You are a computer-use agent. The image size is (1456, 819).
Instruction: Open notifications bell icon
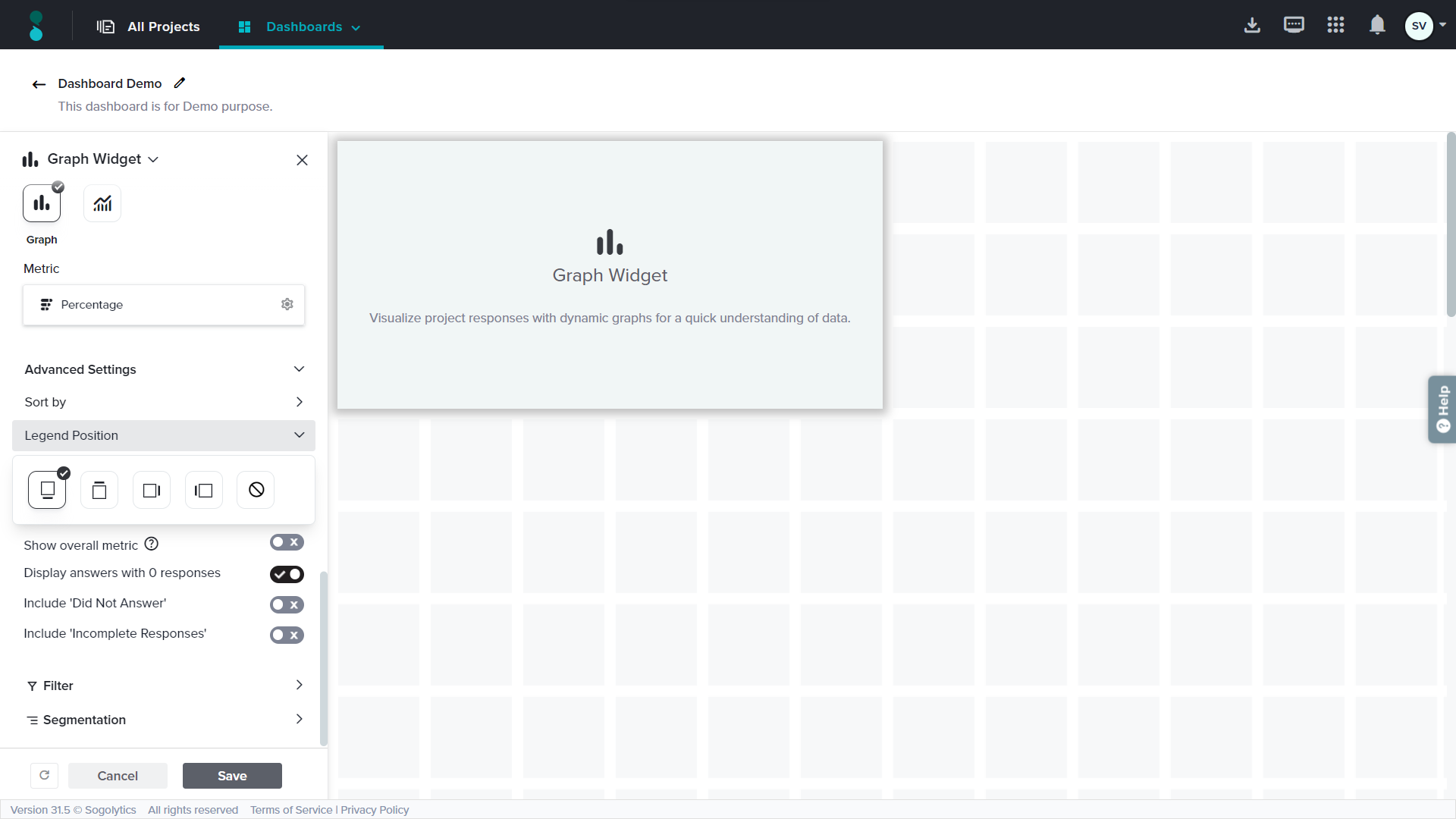(x=1377, y=25)
